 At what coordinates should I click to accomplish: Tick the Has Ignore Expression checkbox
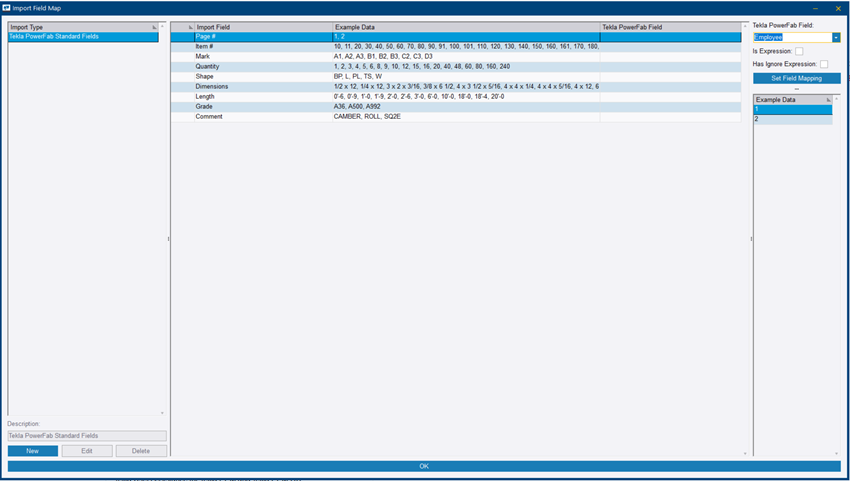click(x=824, y=64)
